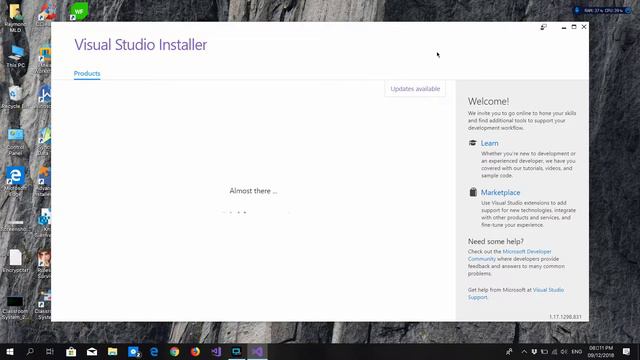
Task: Launch Google Chrome from the taskbar
Action: point(175,351)
